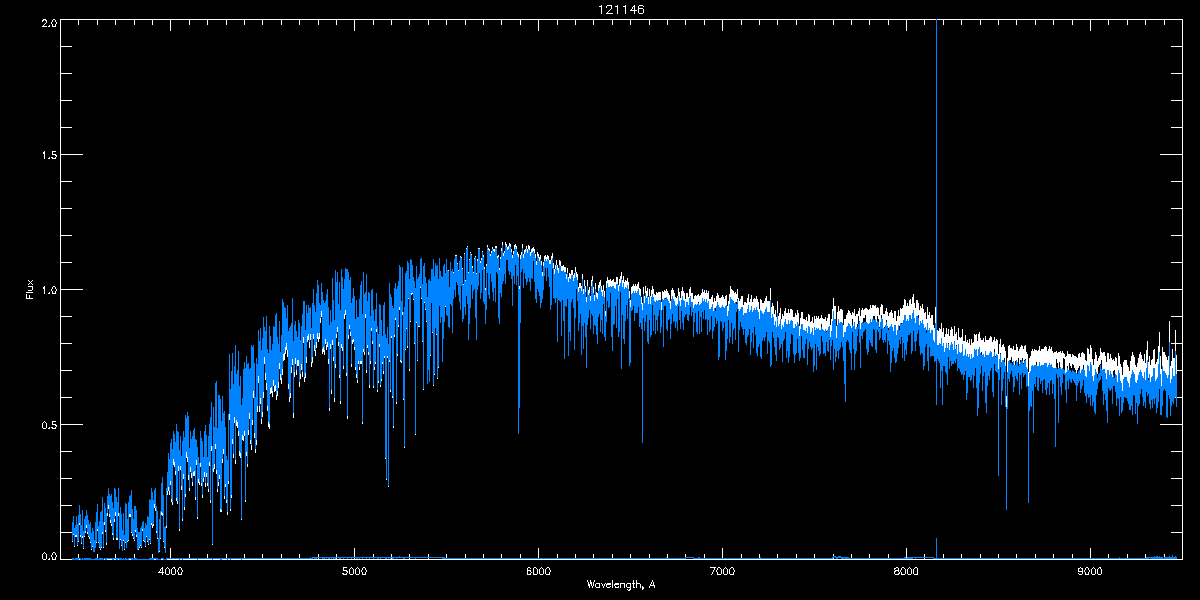Select the 7000 x-axis tick label
Image resolution: width=1200 pixels, height=600 pixels.
722,572
